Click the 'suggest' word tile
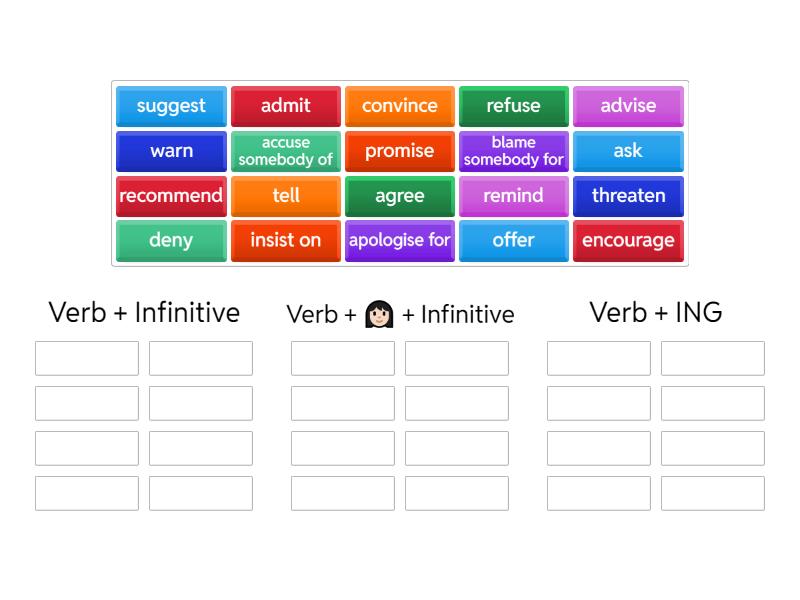Image resolution: width=800 pixels, height=600 pixels. tap(171, 106)
